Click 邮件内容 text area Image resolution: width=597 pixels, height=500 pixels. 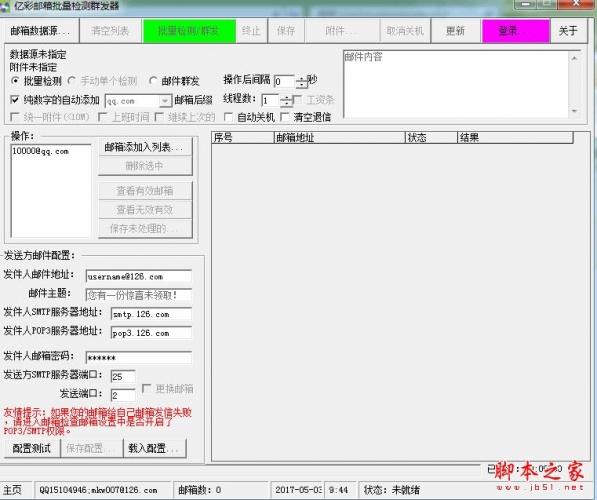[455, 84]
